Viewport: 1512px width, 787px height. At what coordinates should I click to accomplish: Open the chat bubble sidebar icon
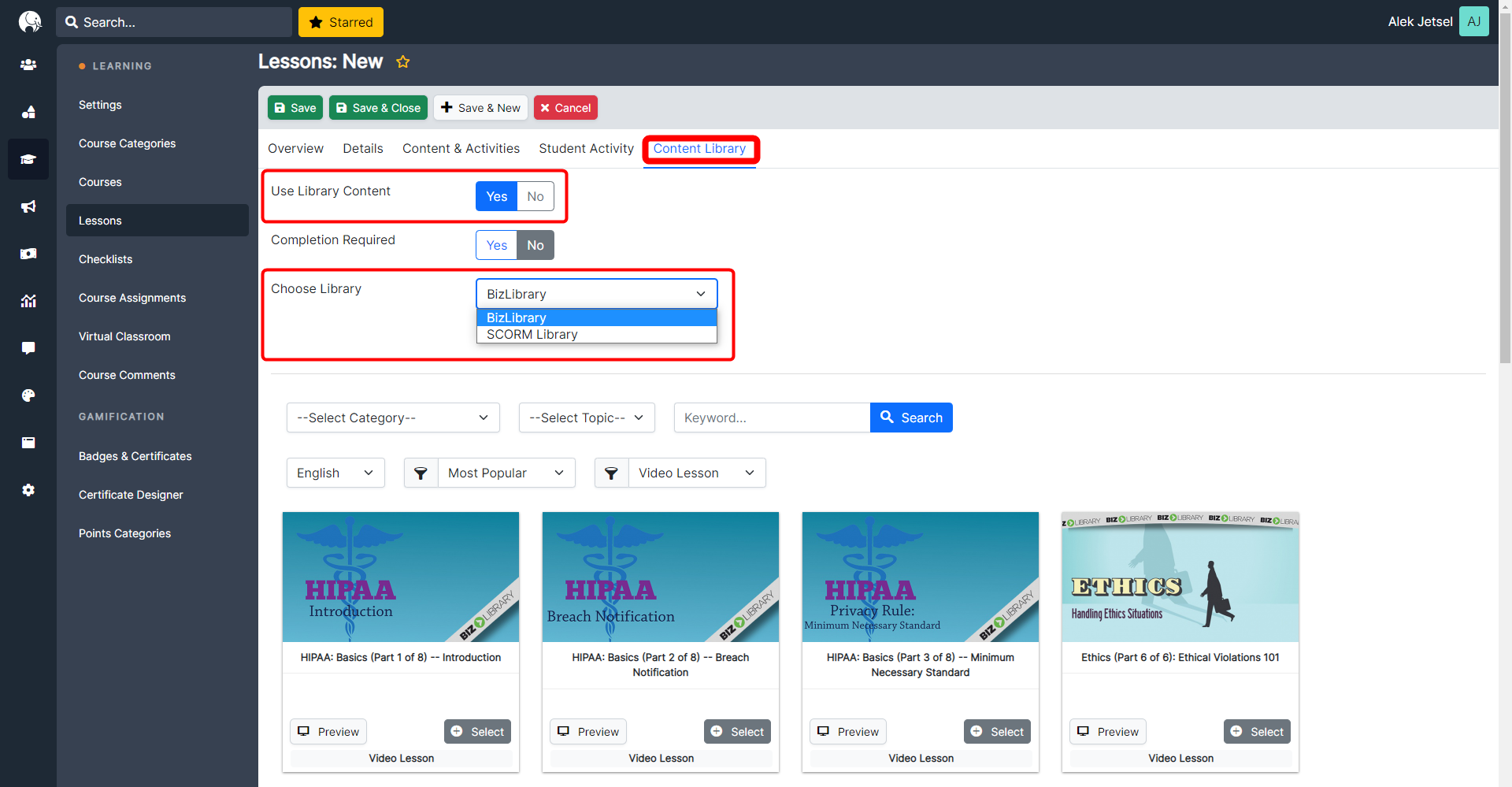(28, 348)
